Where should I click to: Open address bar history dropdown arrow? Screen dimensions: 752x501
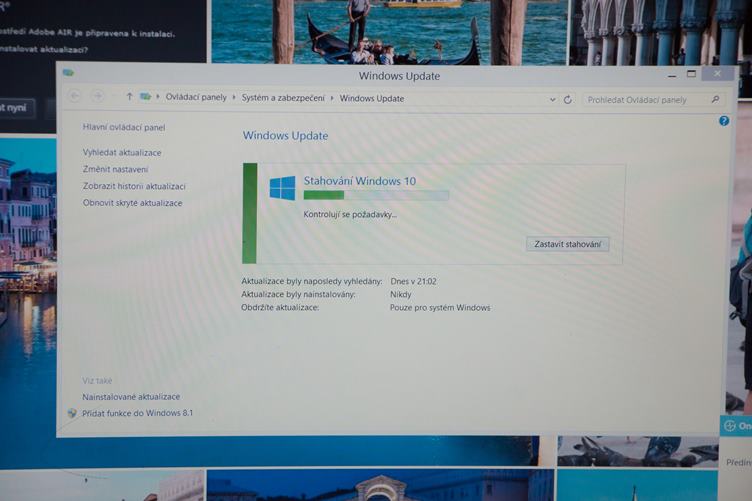coord(552,100)
